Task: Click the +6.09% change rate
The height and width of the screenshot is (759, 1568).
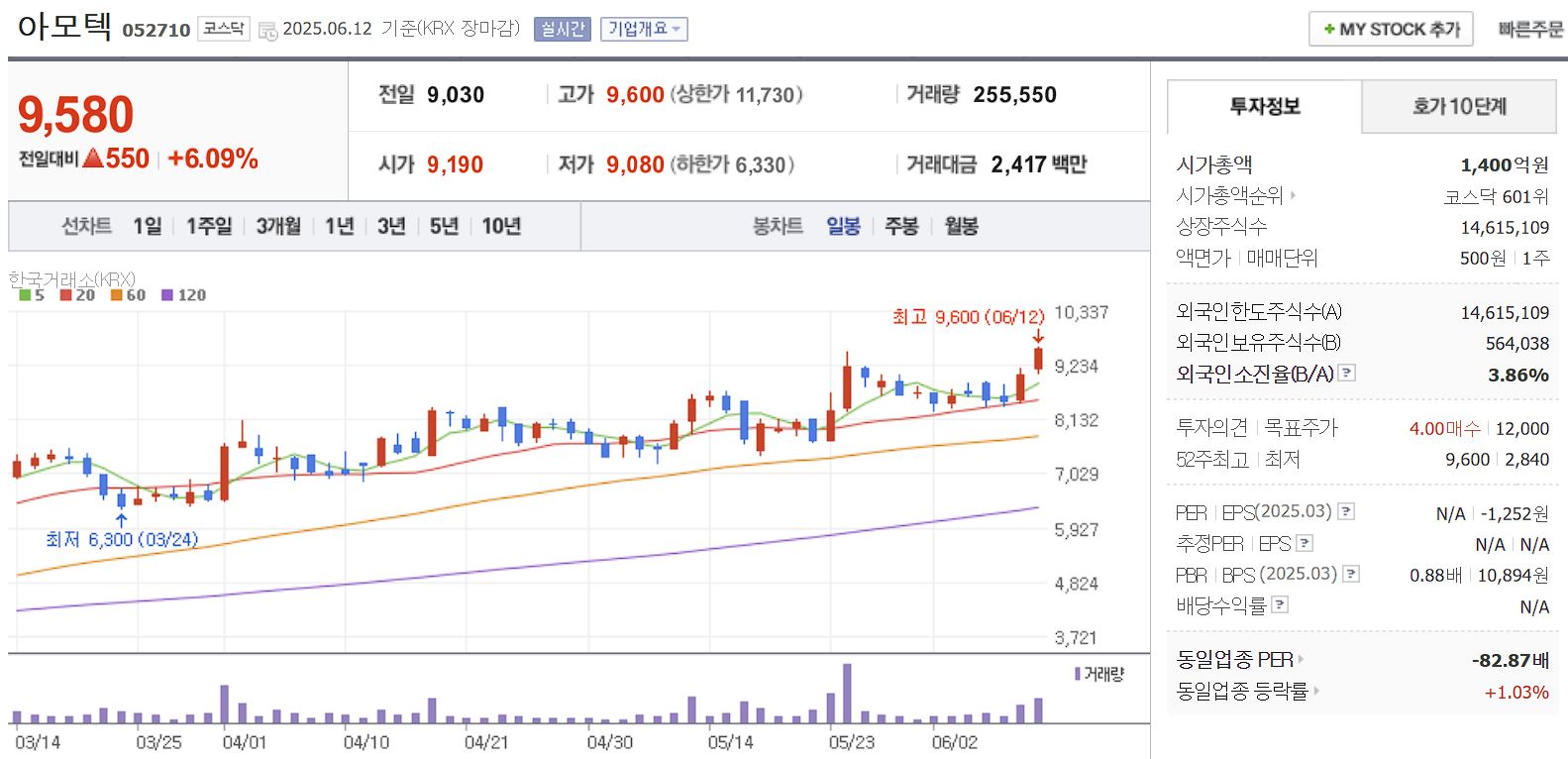Action: point(213,159)
